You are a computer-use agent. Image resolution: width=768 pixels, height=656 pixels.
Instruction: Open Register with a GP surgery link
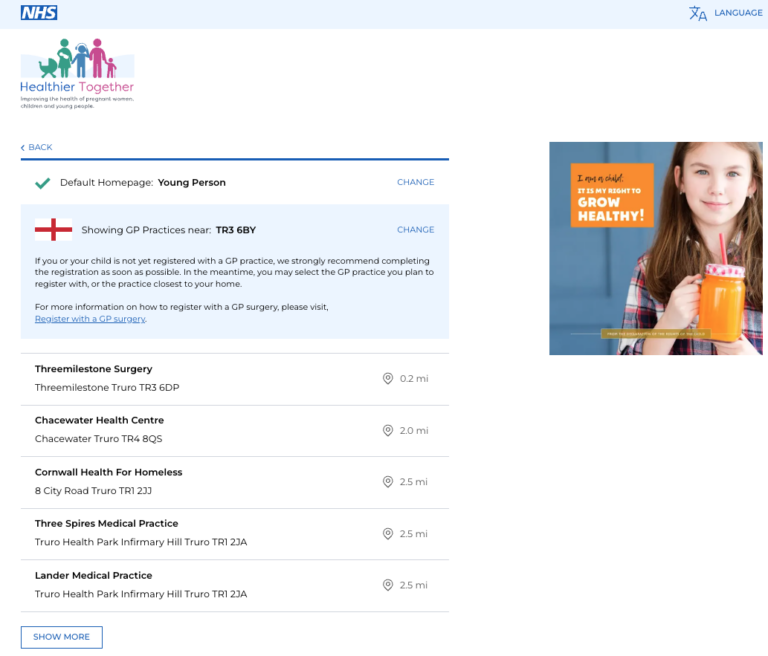90,319
